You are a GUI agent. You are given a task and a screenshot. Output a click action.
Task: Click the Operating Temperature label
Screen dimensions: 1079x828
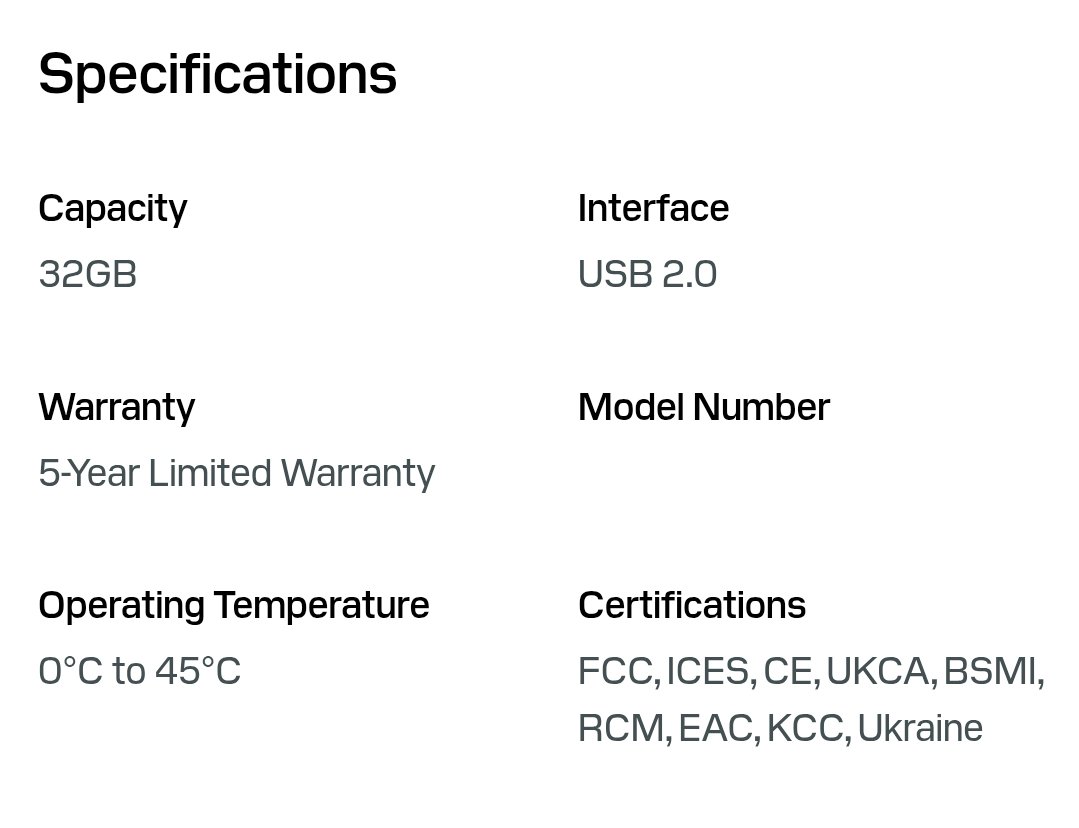(233, 606)
